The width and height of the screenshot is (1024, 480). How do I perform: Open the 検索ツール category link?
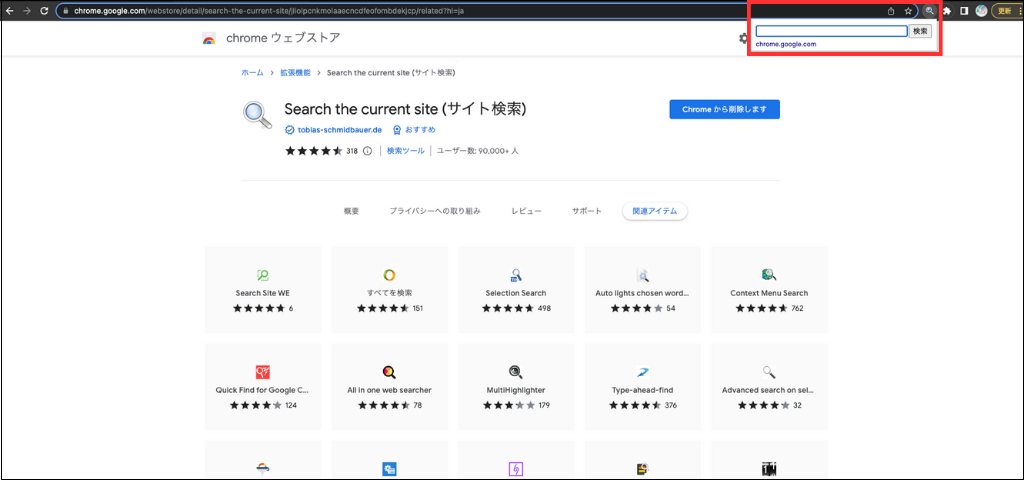[x=406, y=151]
